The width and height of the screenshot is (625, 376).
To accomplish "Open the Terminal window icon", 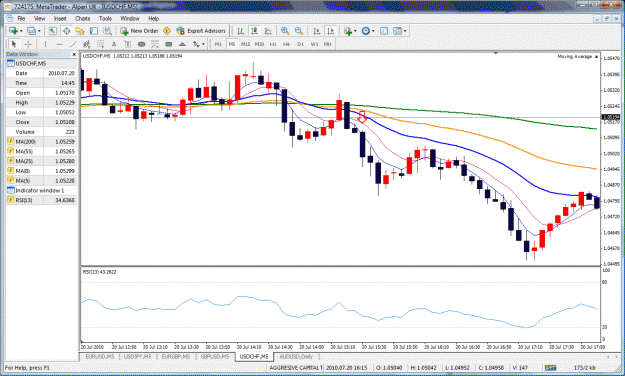I will [94, 31].
